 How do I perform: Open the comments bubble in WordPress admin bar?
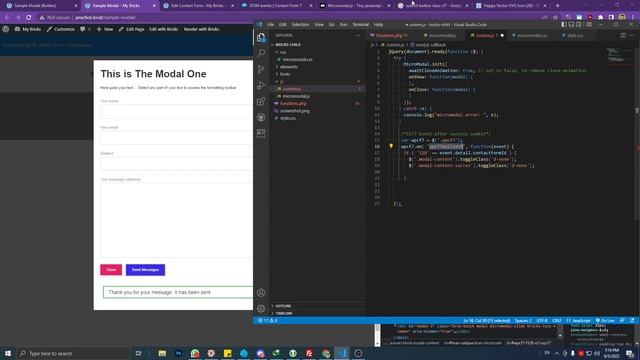pyautogui.click(x=85, y=29)
